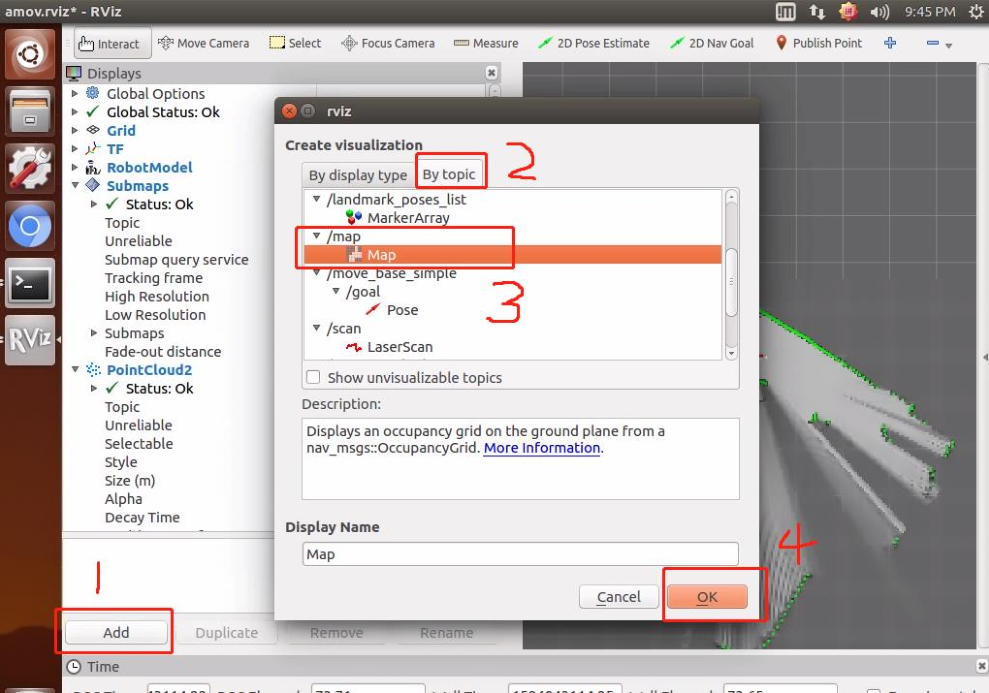Viewport: 989px width, 693px height.
Task: Open the Terminal from the Ubuntu dock
Action: coord(30,283)
